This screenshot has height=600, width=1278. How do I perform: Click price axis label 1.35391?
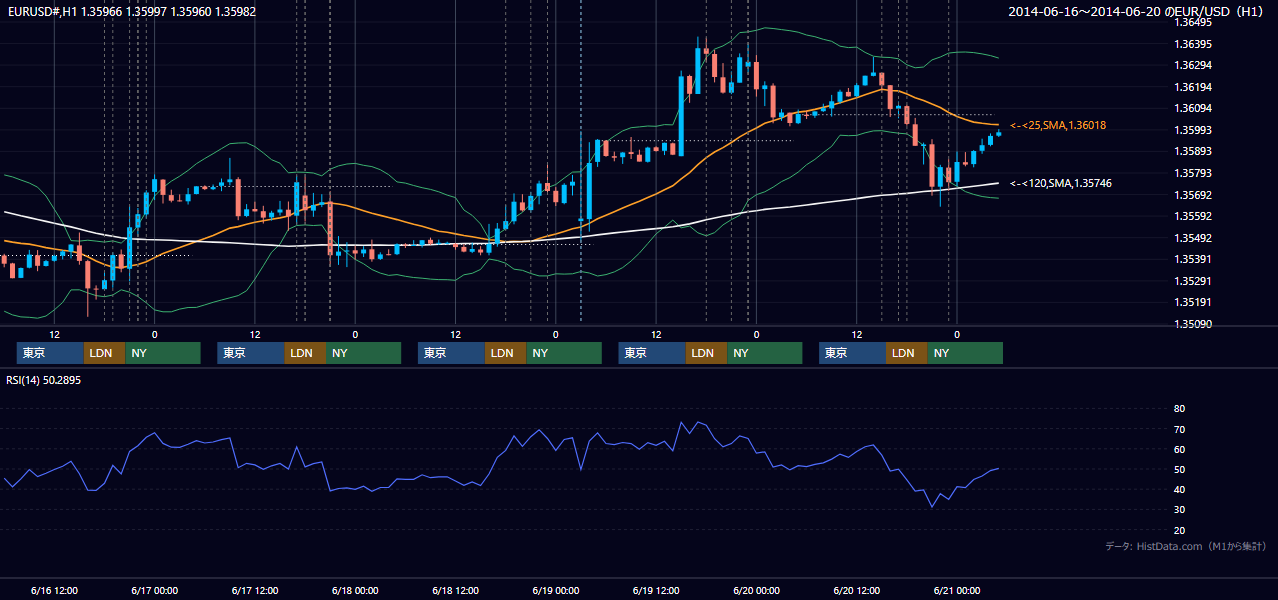pyautogui.click(x=1192, y=259)
